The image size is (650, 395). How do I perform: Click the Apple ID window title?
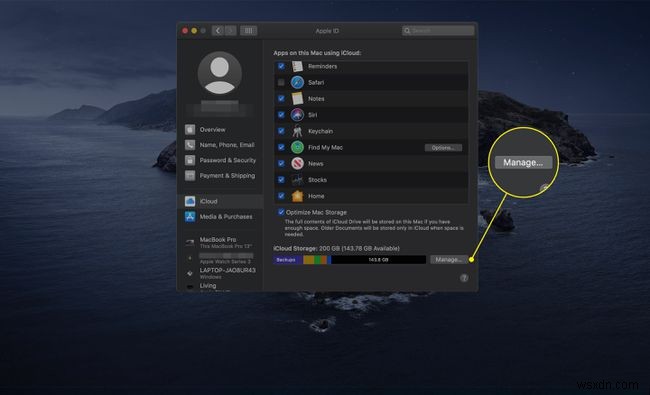click(x=327, y=31)
